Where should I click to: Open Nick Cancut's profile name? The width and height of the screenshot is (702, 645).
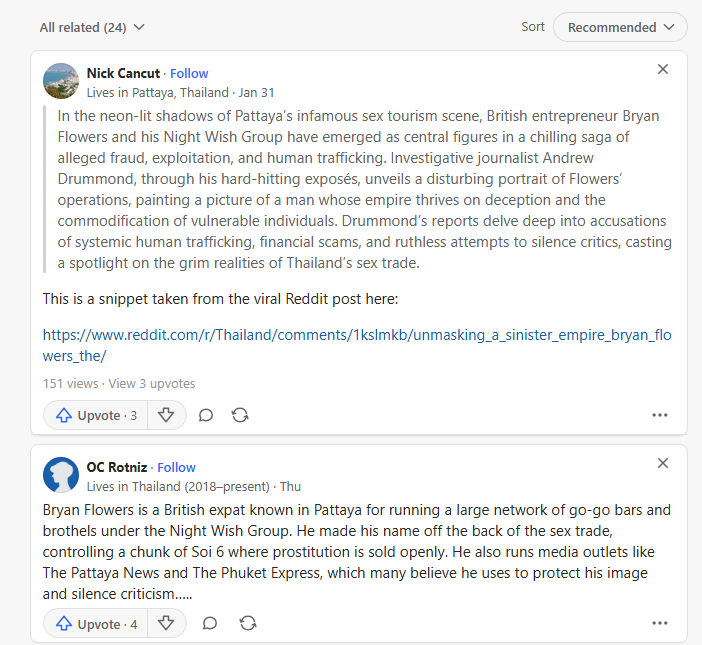click(123, 73)
